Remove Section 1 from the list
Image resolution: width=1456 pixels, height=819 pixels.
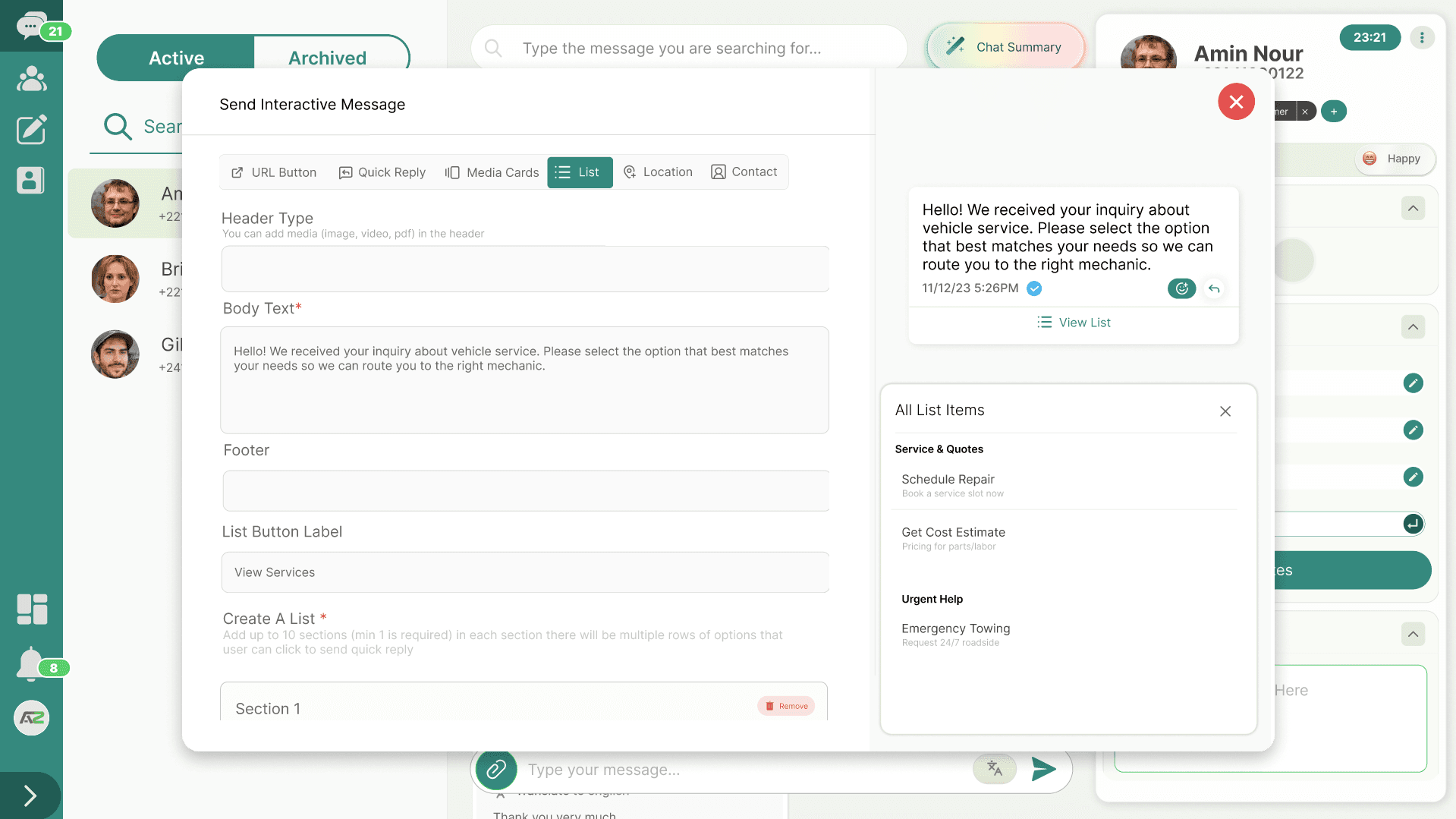click(786, 706)
